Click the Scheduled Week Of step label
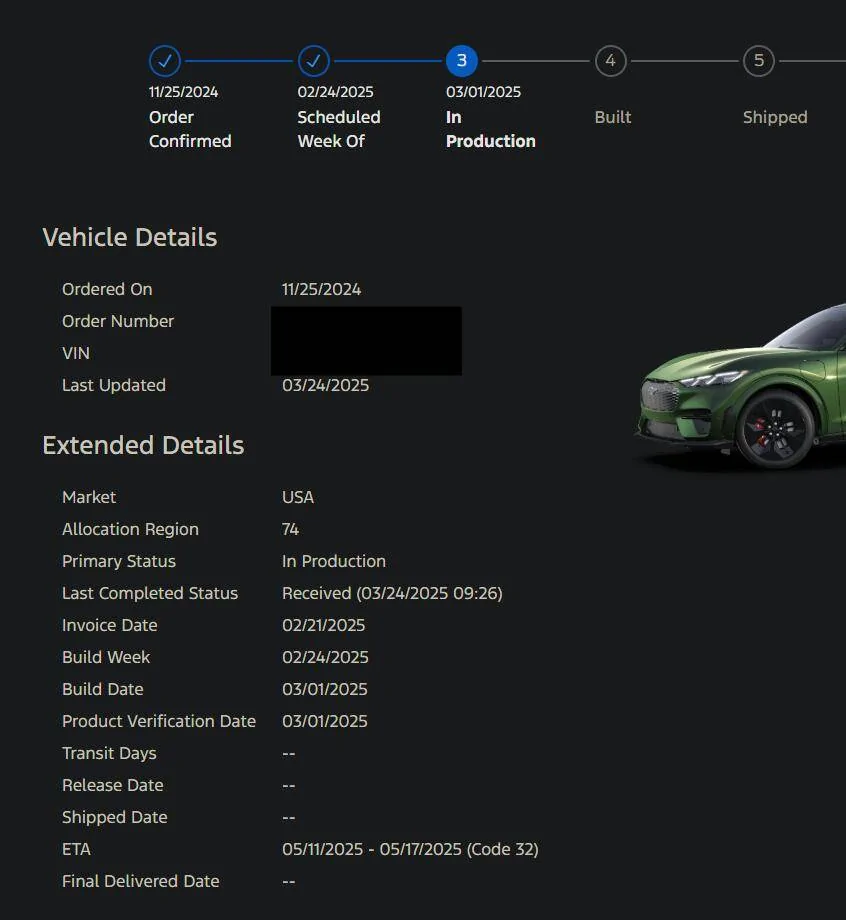The width and height of the screenshot is (846, 920). click(339, 129)
